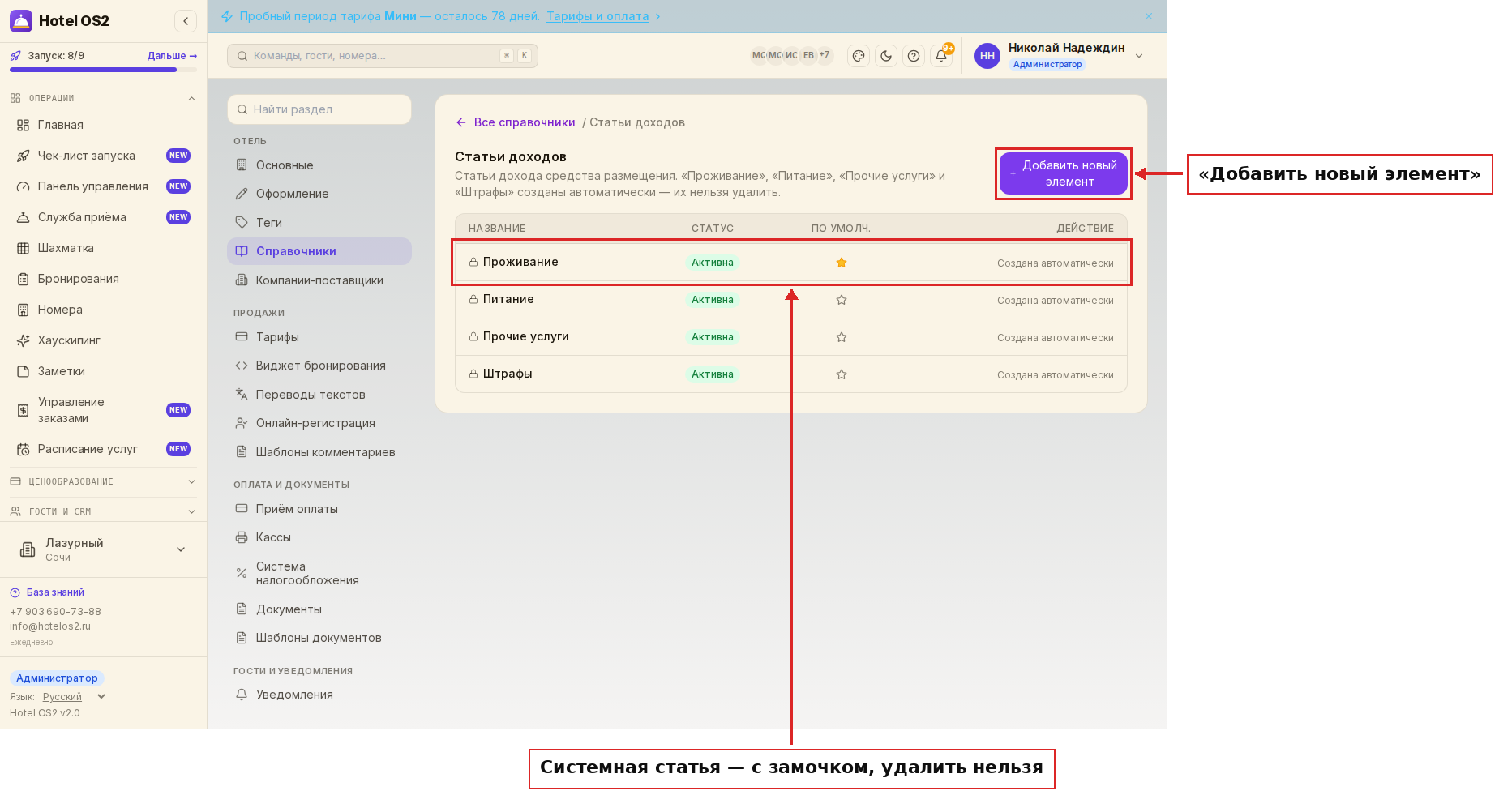Viewport: 1512px width, 808px height.
Task: Toggle dark mode moon icon
Action: [886, 56]
